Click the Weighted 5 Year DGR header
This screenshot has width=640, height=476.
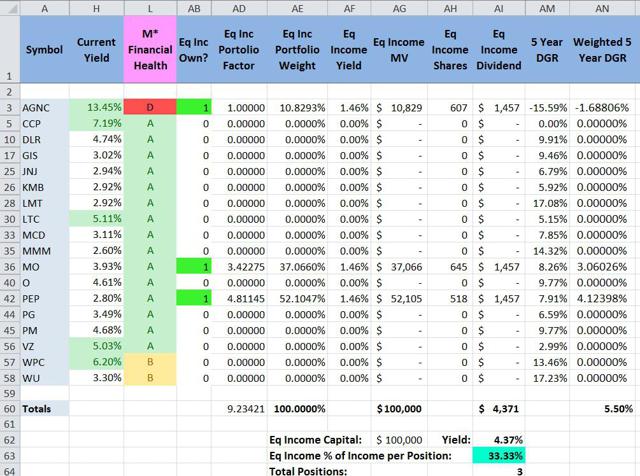click(602, 49)
